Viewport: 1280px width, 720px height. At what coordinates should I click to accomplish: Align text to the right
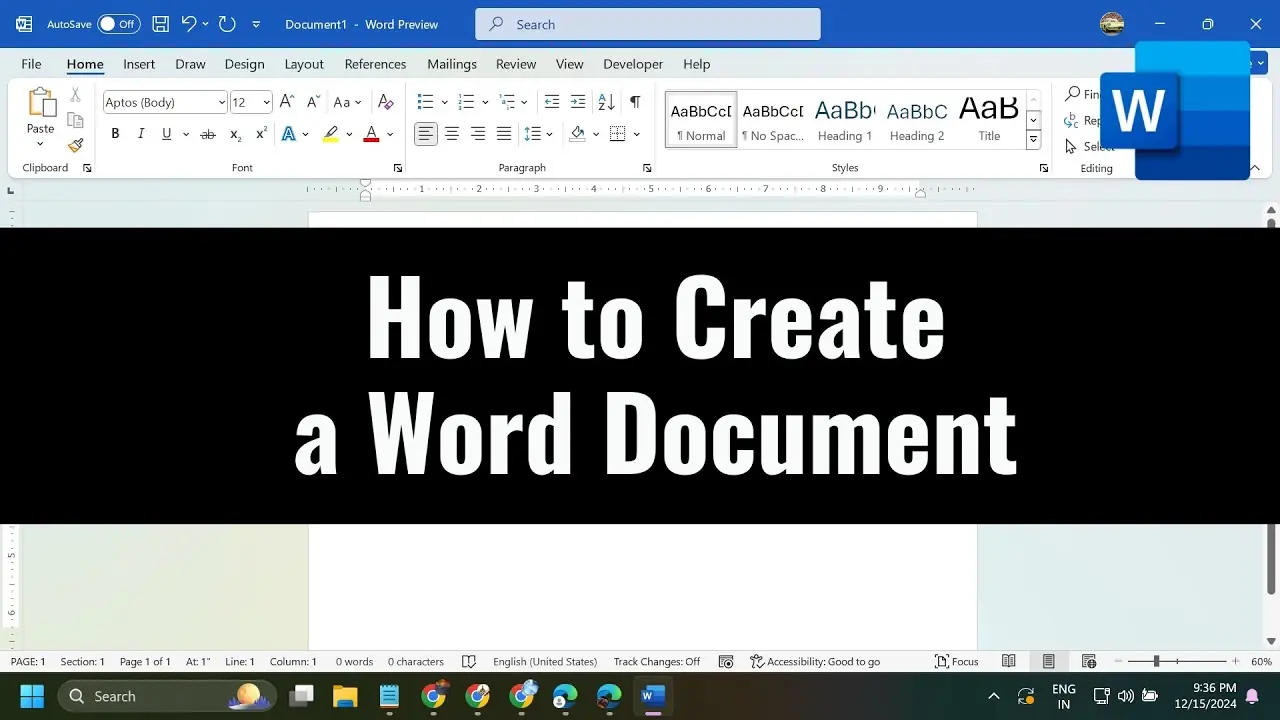tap(478, 134)
